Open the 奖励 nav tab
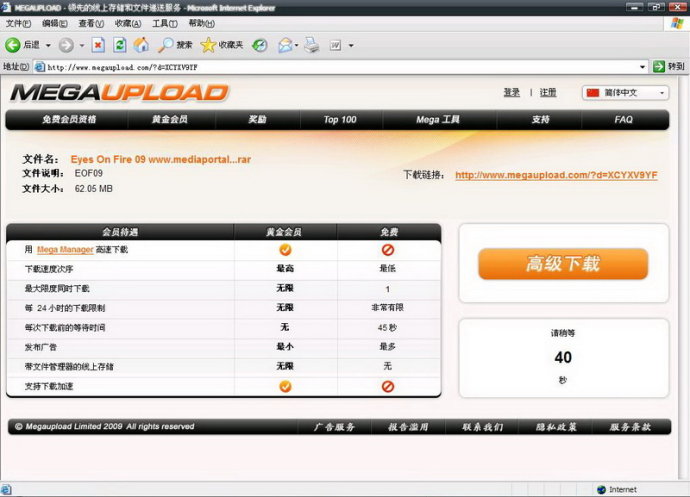This screenshot has height=497, width=690. 257,119
